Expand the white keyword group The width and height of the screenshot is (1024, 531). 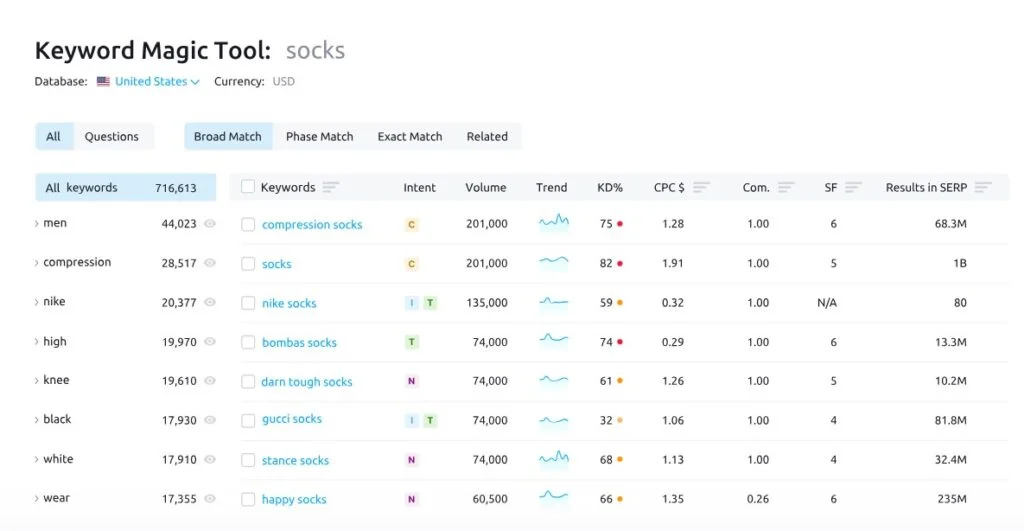tap(37, 459)
